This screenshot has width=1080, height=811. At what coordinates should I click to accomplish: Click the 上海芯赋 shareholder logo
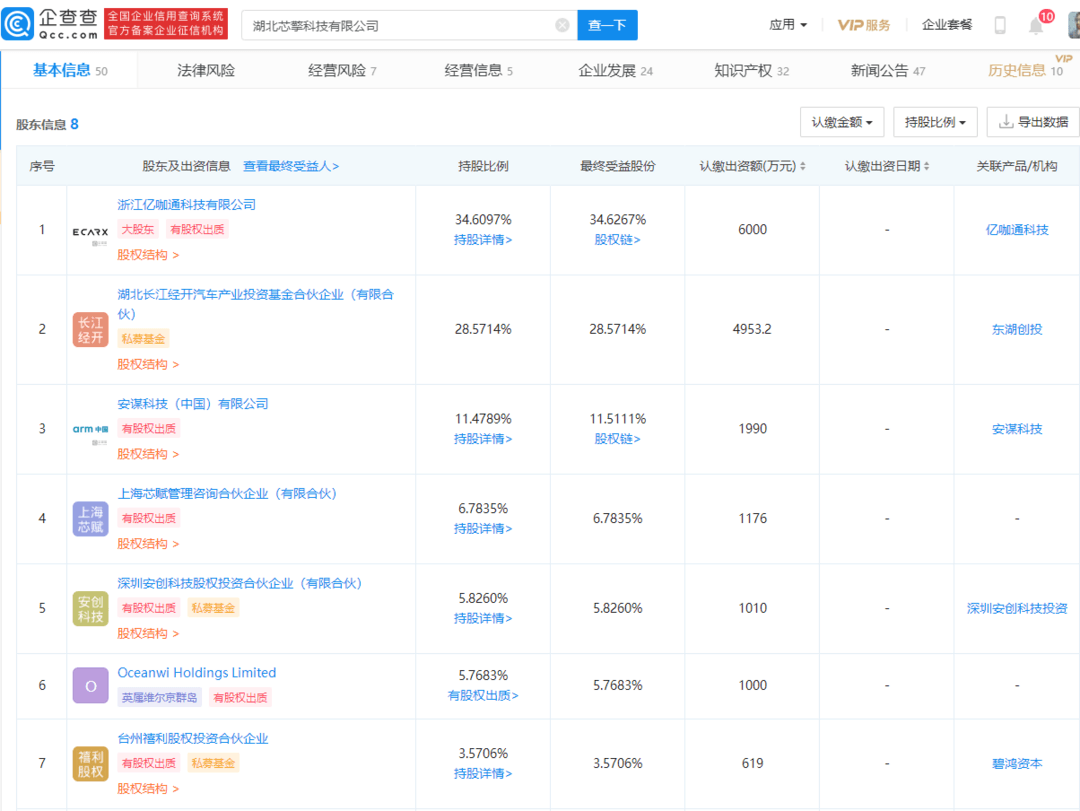[90, 519]
